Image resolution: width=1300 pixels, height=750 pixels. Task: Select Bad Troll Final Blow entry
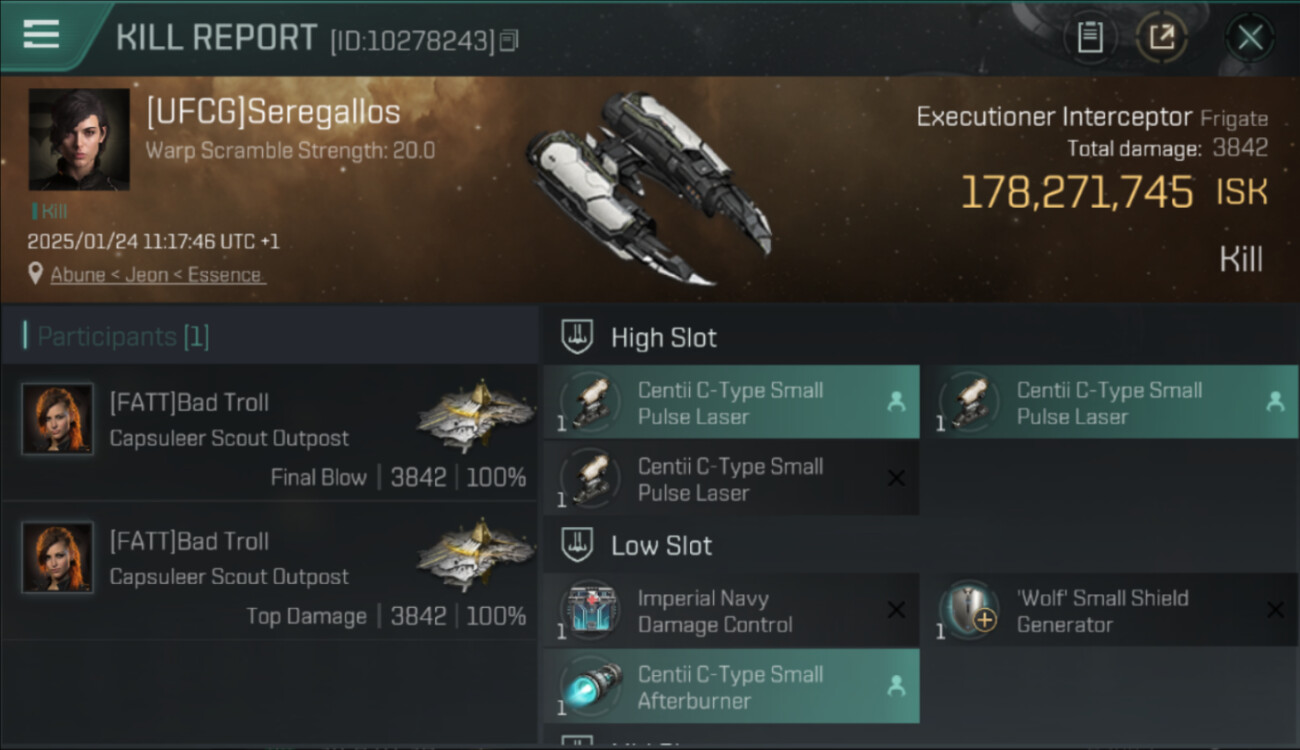(270, 432)
